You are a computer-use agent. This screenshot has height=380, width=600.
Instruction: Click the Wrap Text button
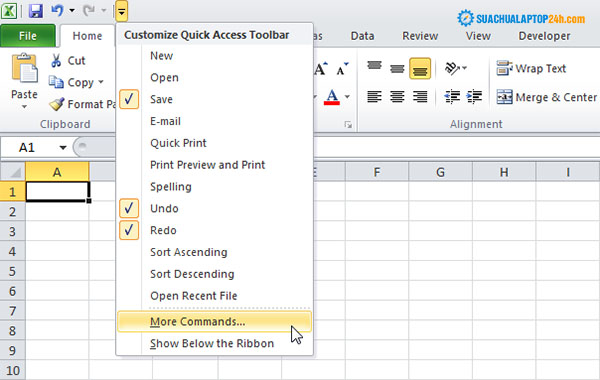[x=531, y=68]
